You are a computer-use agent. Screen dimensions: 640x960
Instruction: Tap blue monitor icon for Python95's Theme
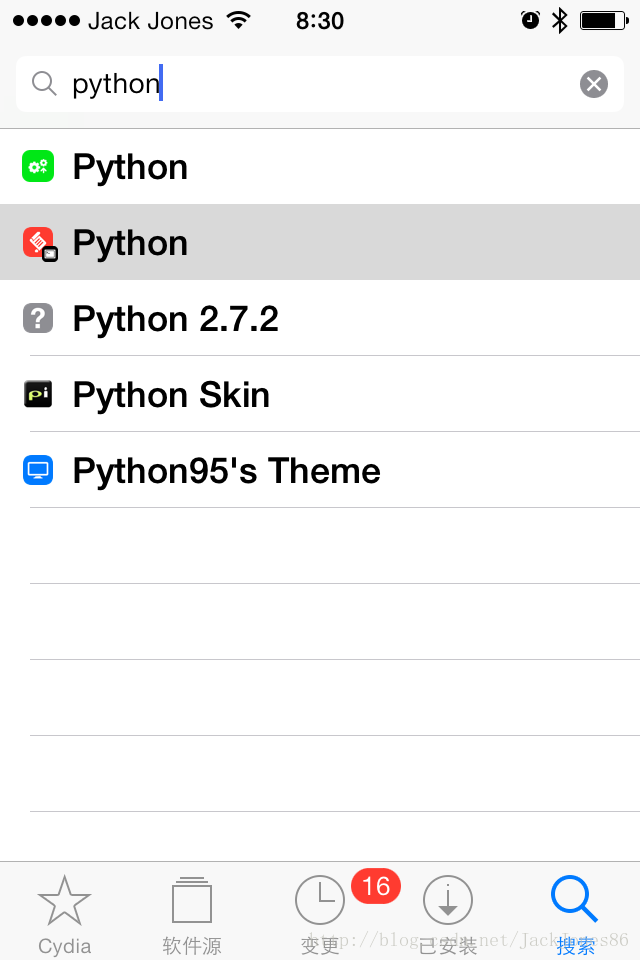(x=38, y=470)
